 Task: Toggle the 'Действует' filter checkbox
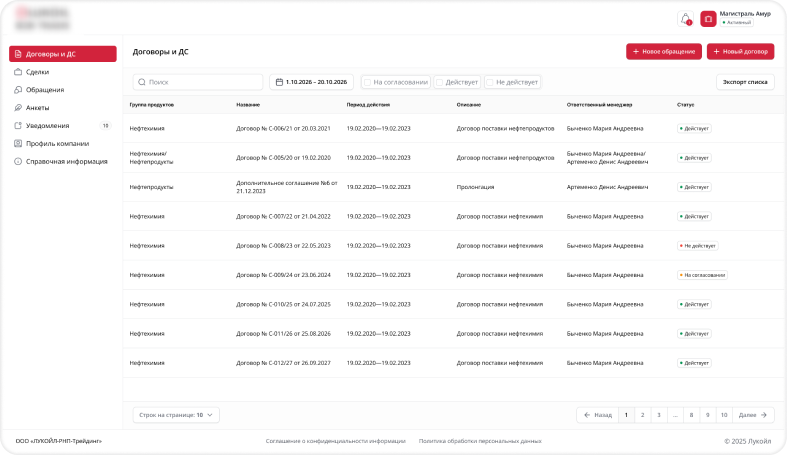(x=439, y=82)
